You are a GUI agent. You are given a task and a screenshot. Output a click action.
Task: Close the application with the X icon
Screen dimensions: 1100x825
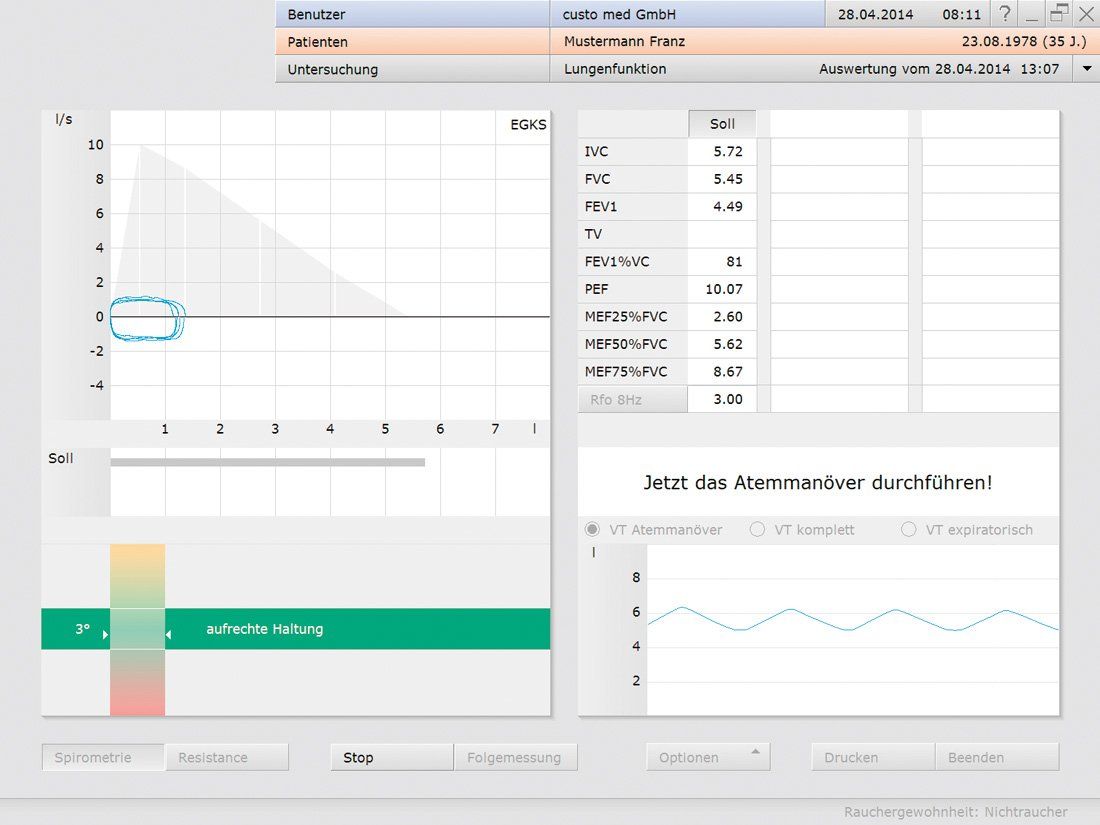(1085, 14)
